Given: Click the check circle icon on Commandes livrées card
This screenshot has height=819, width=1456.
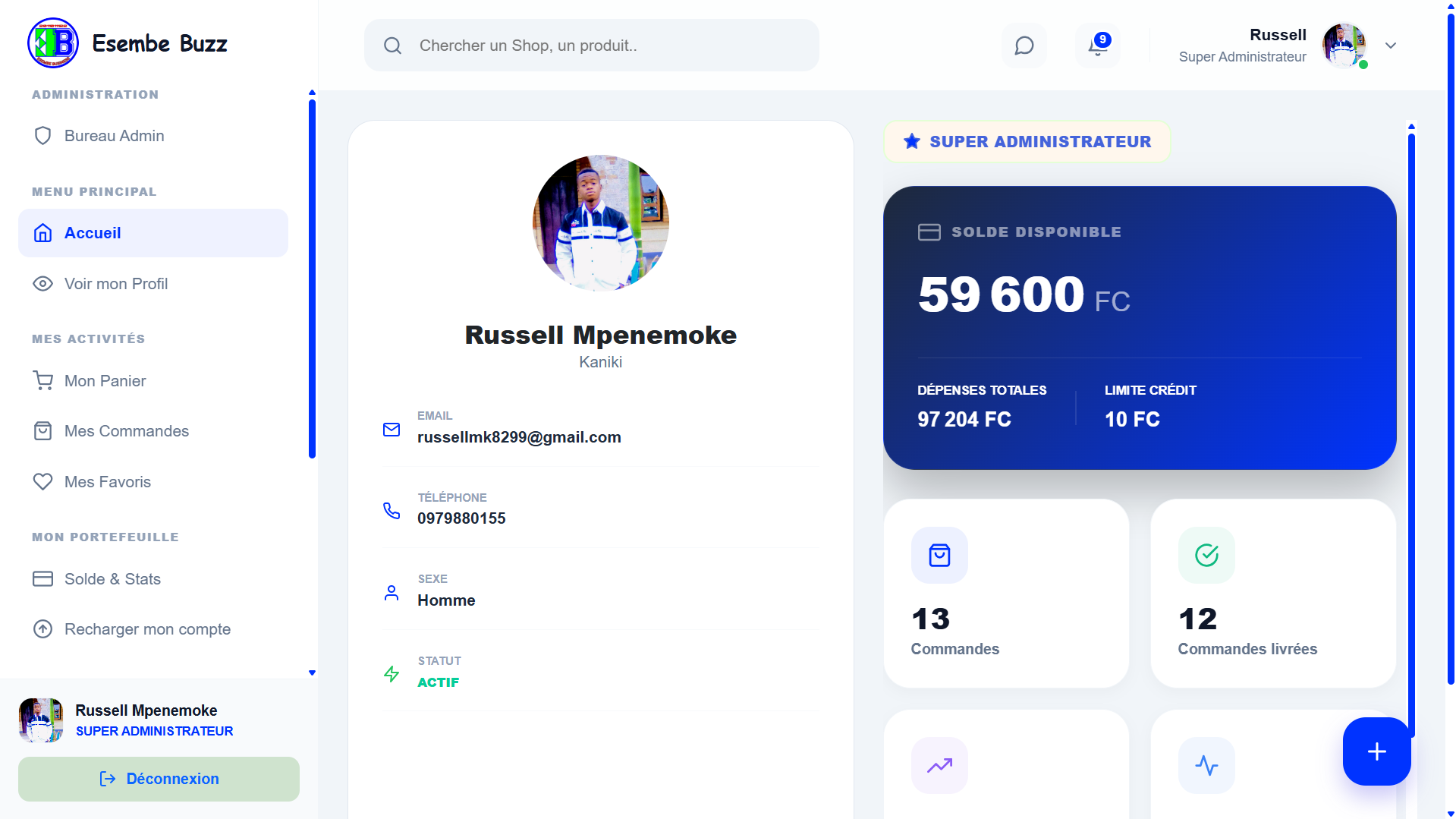Looking at the screenshot, I should point(1206,556).
